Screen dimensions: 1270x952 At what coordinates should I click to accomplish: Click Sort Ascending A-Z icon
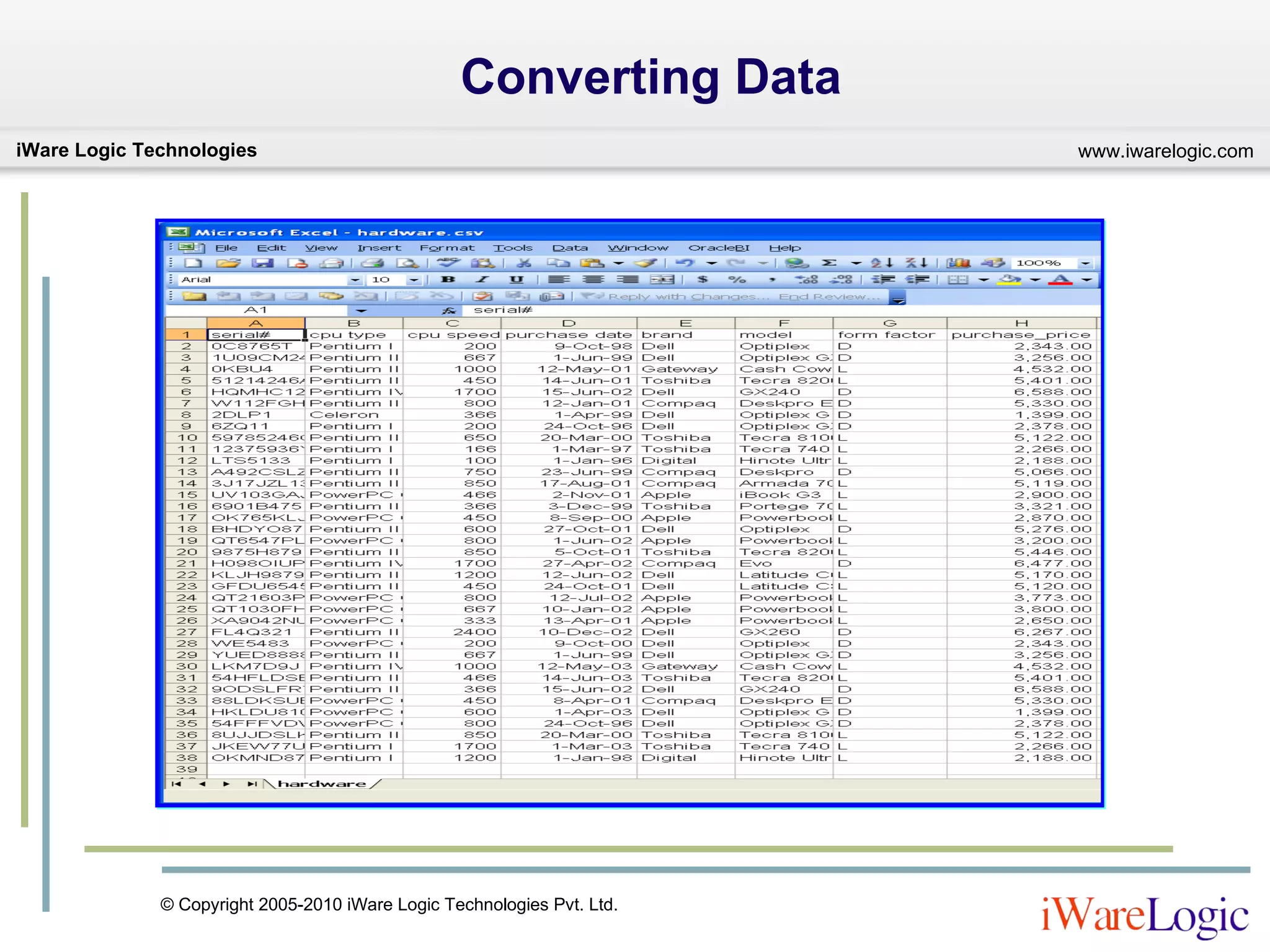point(882,263)
